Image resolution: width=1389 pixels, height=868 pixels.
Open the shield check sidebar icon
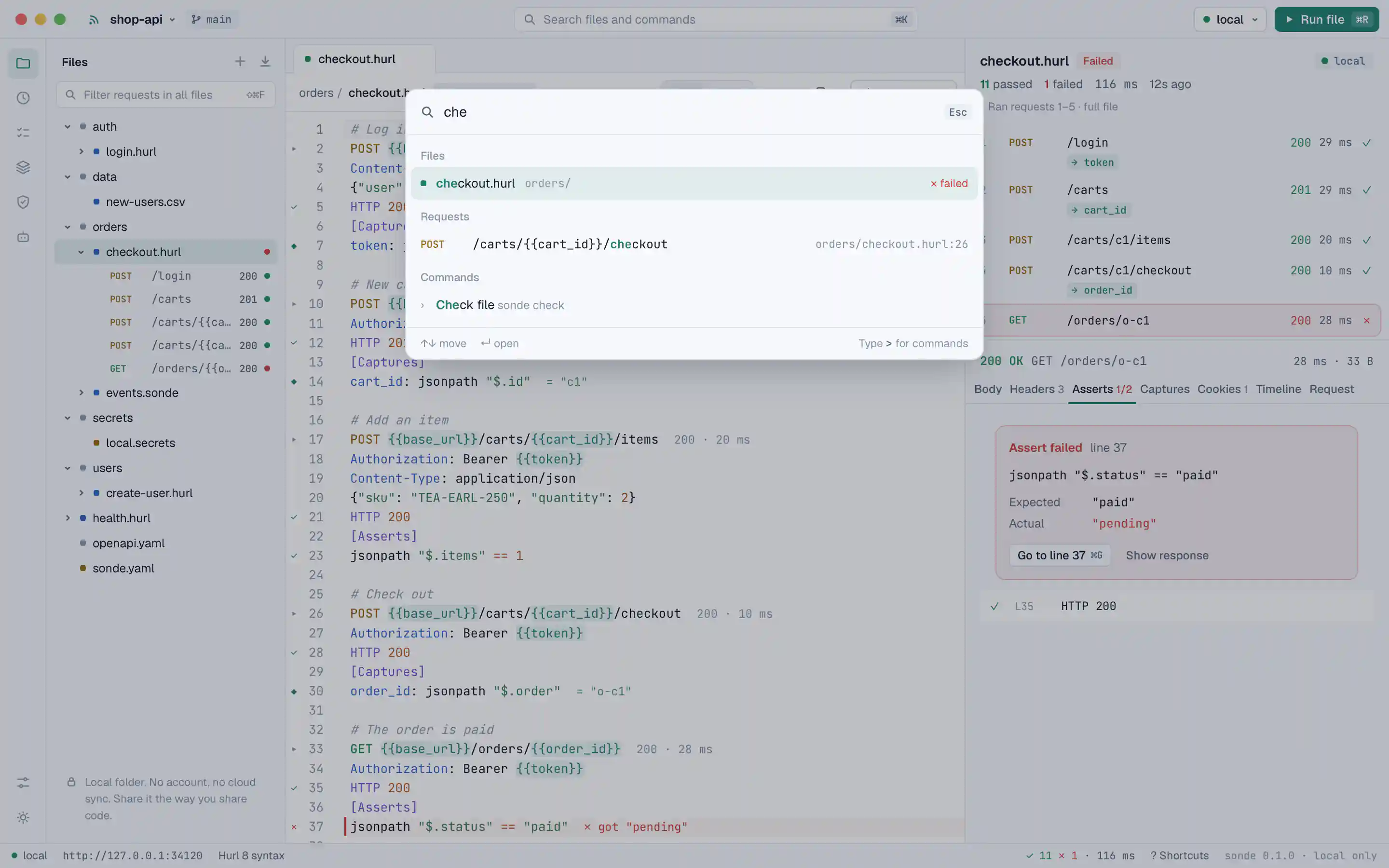click(x=23, y=202)
